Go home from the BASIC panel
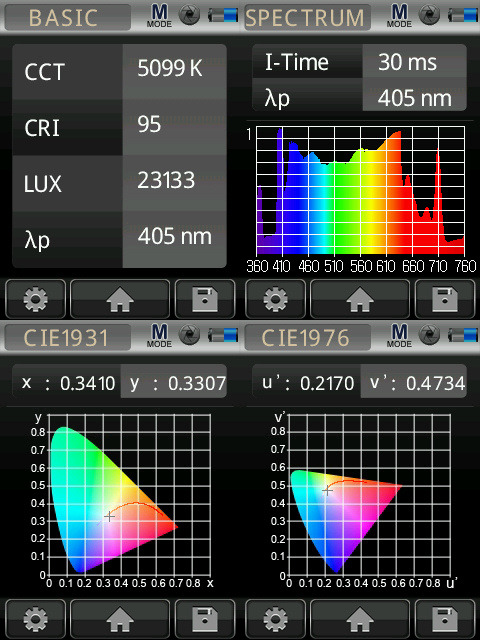The height and width of the screenshot is (640, 480). point(120,299)
